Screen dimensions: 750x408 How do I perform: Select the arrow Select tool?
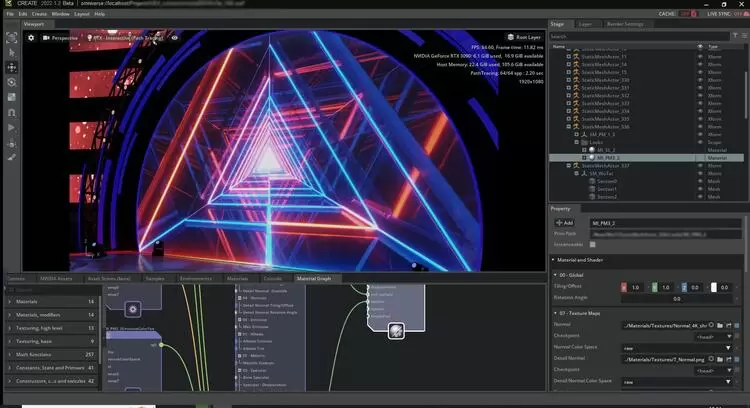(x=11, y=52)
